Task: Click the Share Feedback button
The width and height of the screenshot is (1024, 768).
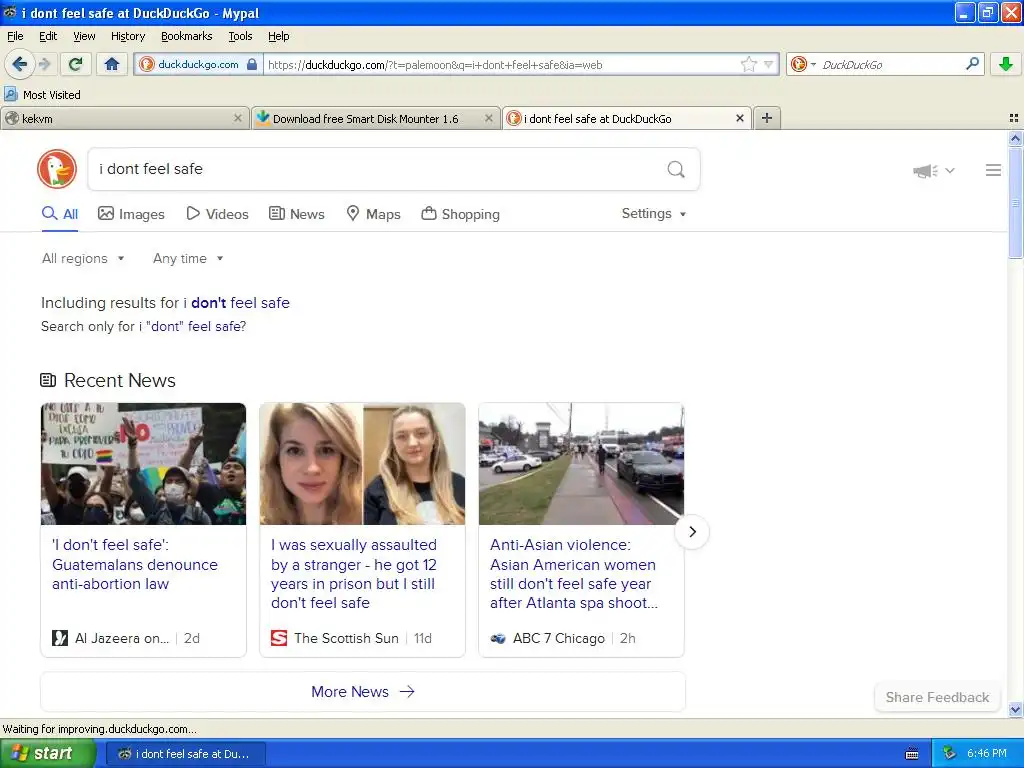Action: [937, 697]
